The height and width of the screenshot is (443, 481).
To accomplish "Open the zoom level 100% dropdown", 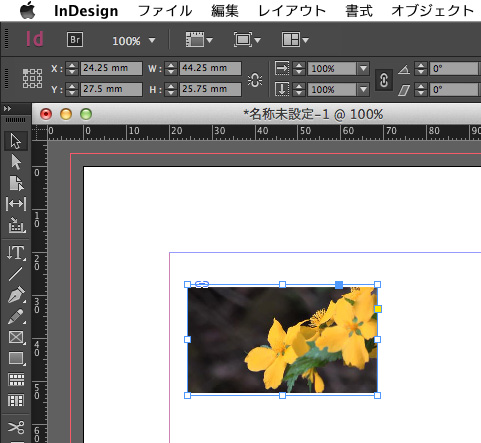I will pyautogui.click(x=152, y=41).
